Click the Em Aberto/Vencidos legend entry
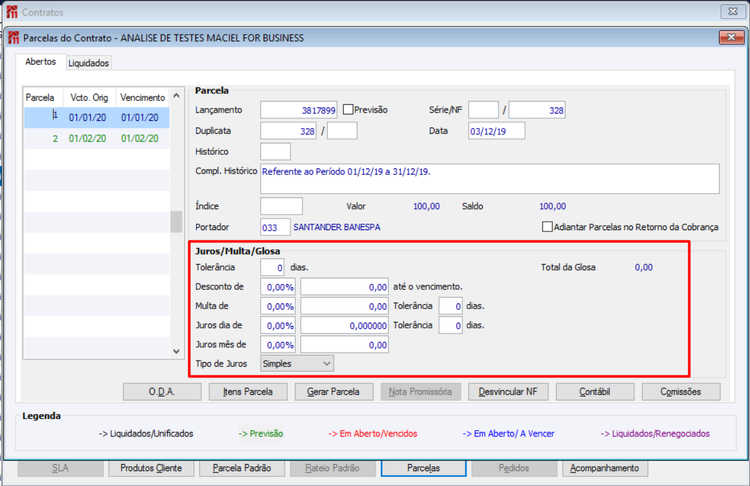 click(373, 434)
